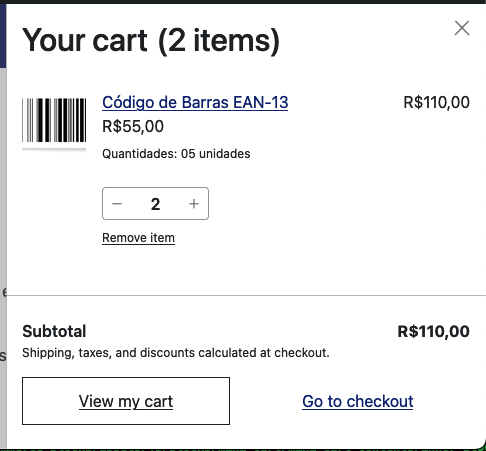Select the barcode product thumbnail
This screenshot has width=486, height=451.
pos(54,122)
